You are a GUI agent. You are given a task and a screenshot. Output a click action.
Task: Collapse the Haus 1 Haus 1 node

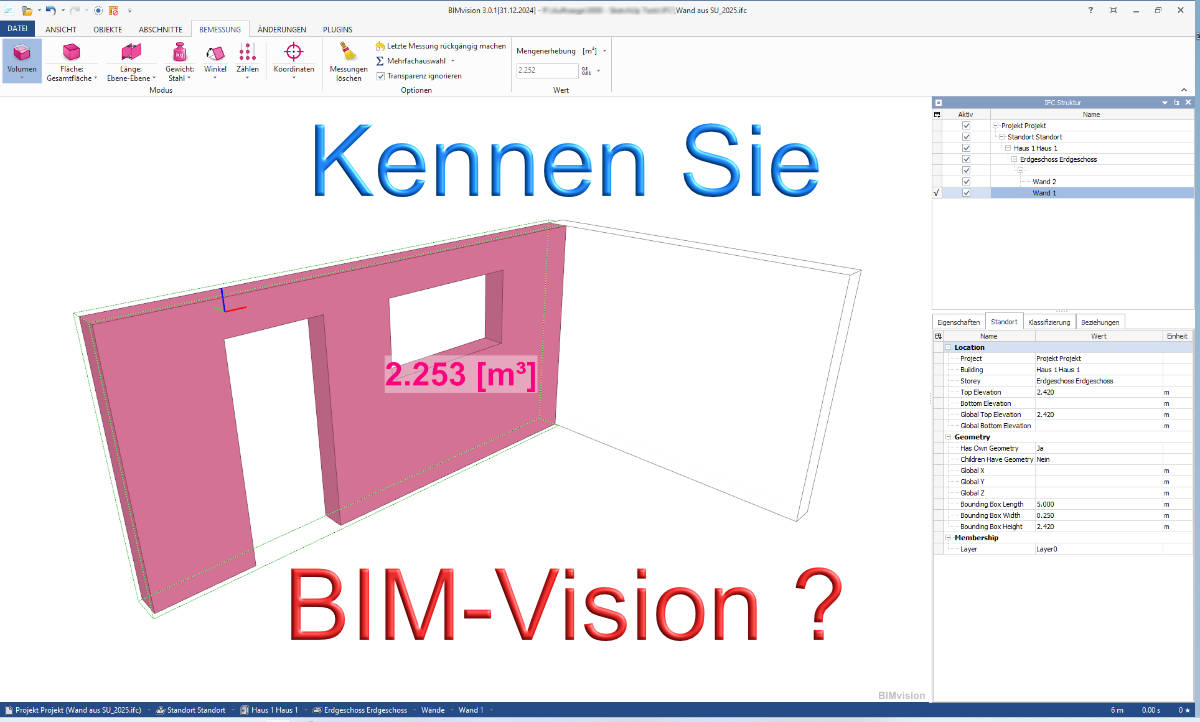tap(1008, 148)
